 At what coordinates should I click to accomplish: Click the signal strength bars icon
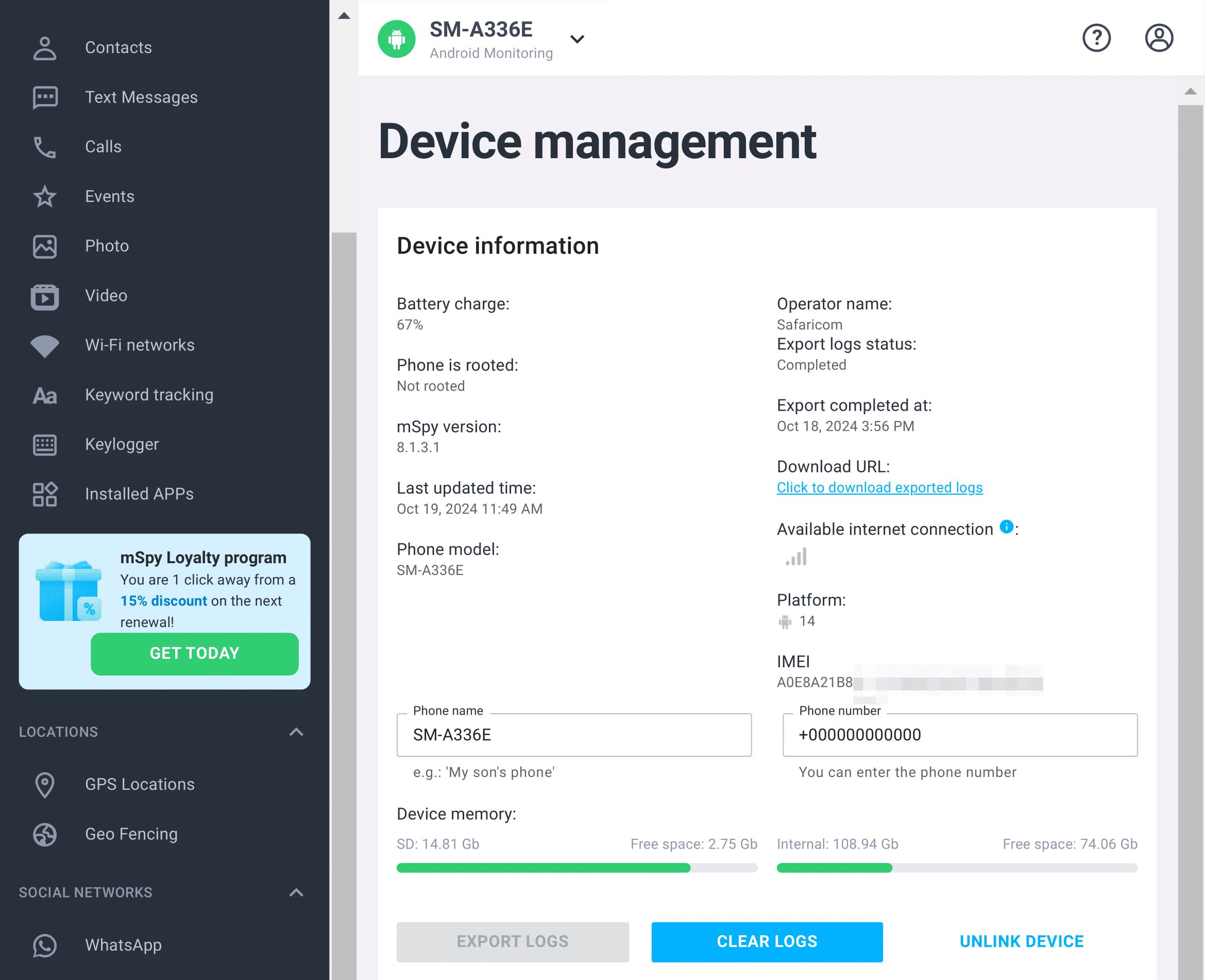tap(796, 556)
